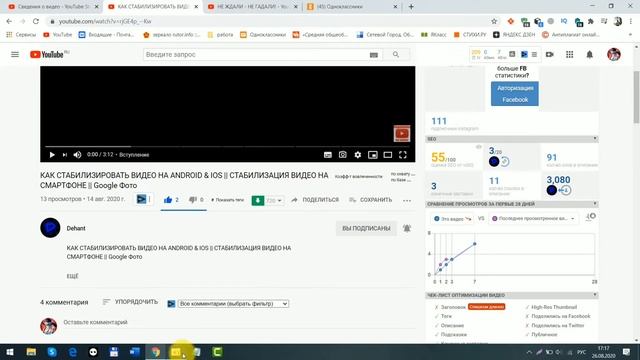Sort comments with УПОРЯДОЧИТЬ
This screenshot has width=640, height=360.
tap(130, 302)
